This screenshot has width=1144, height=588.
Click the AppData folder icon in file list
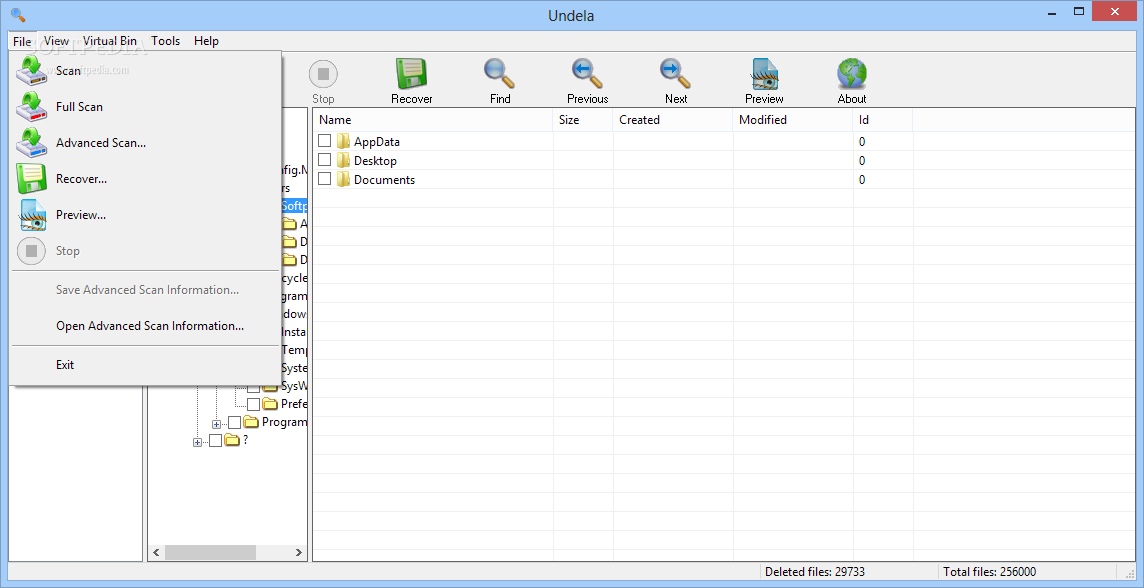coord(343,142)
